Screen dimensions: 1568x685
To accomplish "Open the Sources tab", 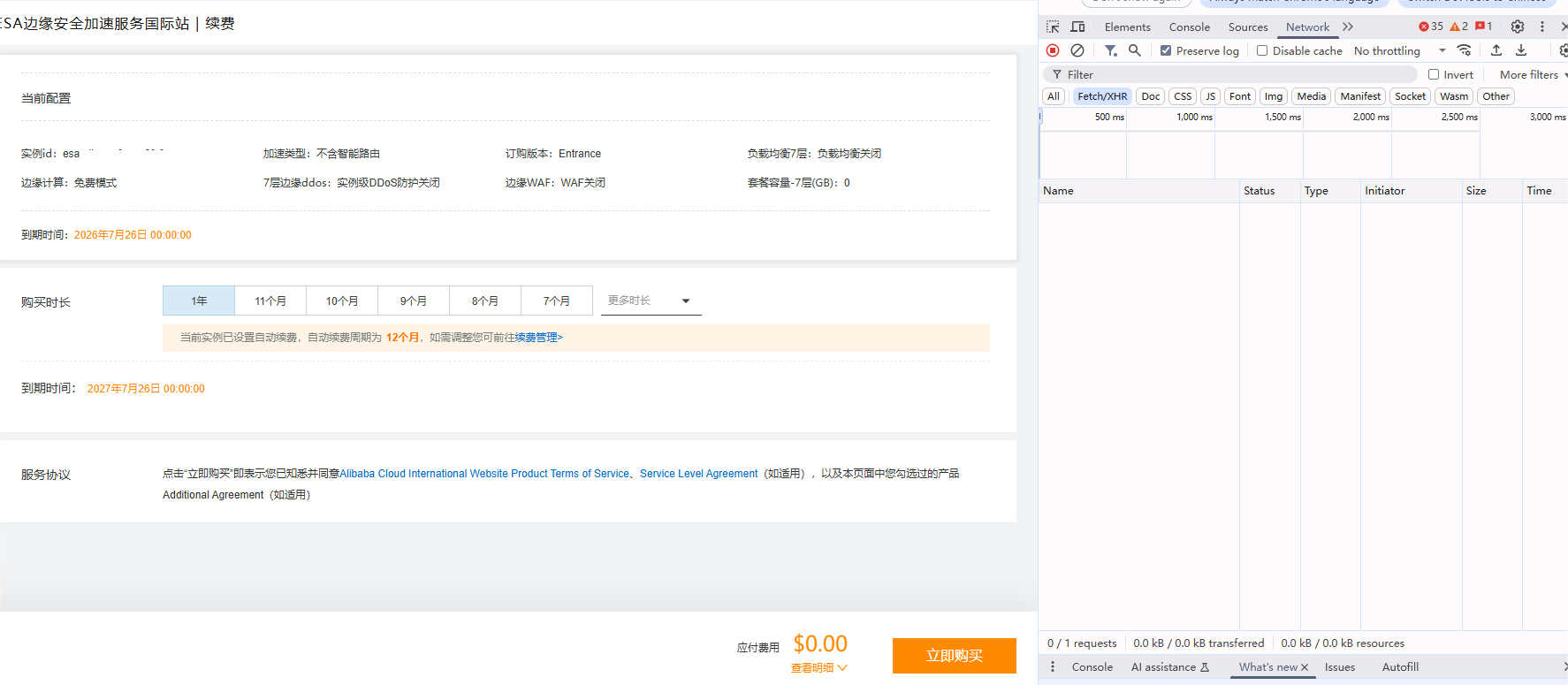I will [1248, 27].
